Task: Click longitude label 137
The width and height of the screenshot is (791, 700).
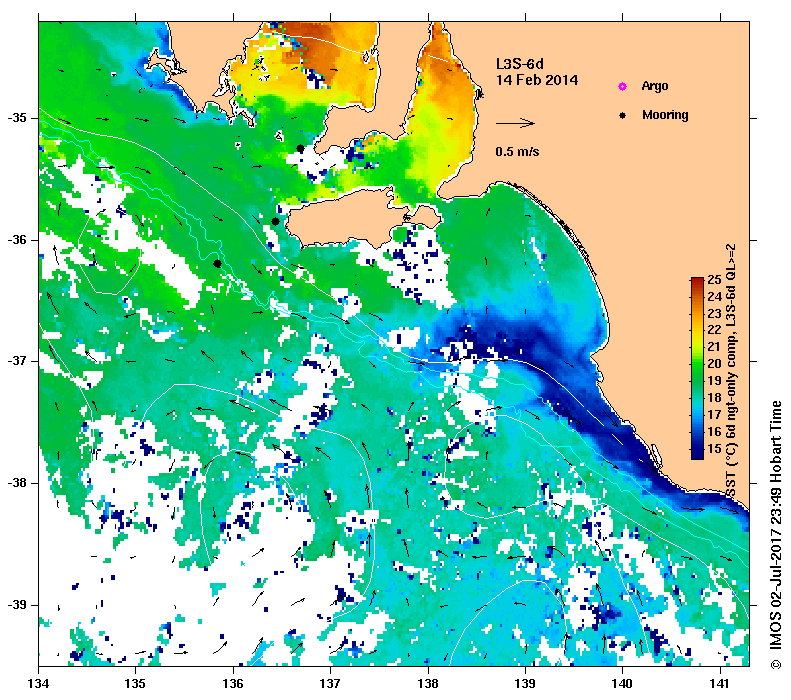Action: click(x=330, y=684)
